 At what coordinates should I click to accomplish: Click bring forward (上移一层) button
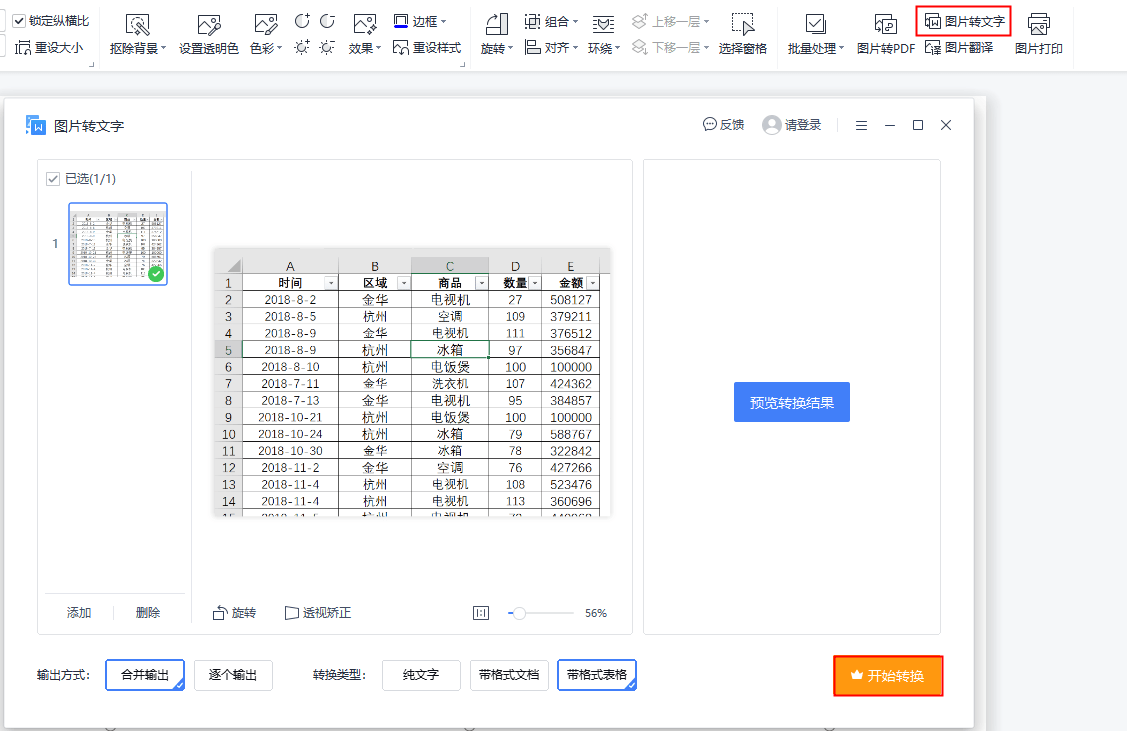coord(671,22)
